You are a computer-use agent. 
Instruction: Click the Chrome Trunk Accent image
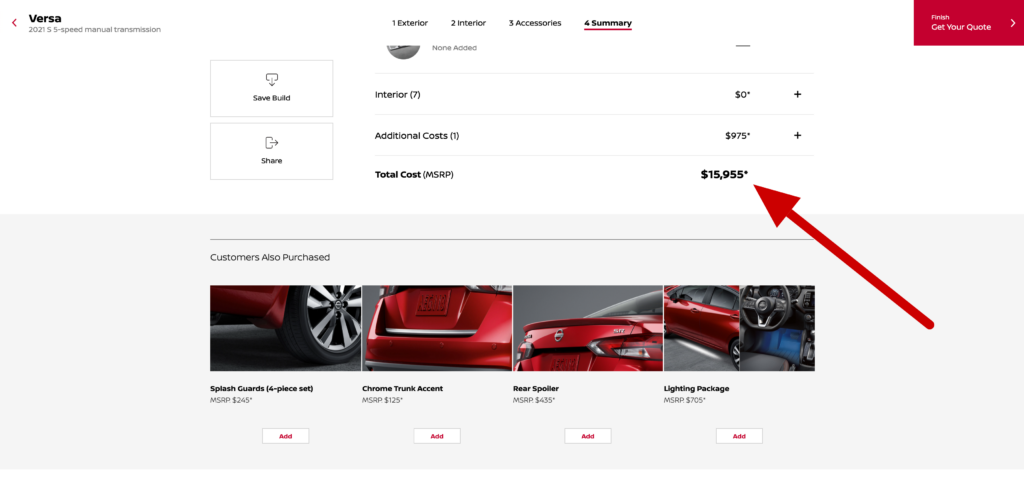(437, 328)
